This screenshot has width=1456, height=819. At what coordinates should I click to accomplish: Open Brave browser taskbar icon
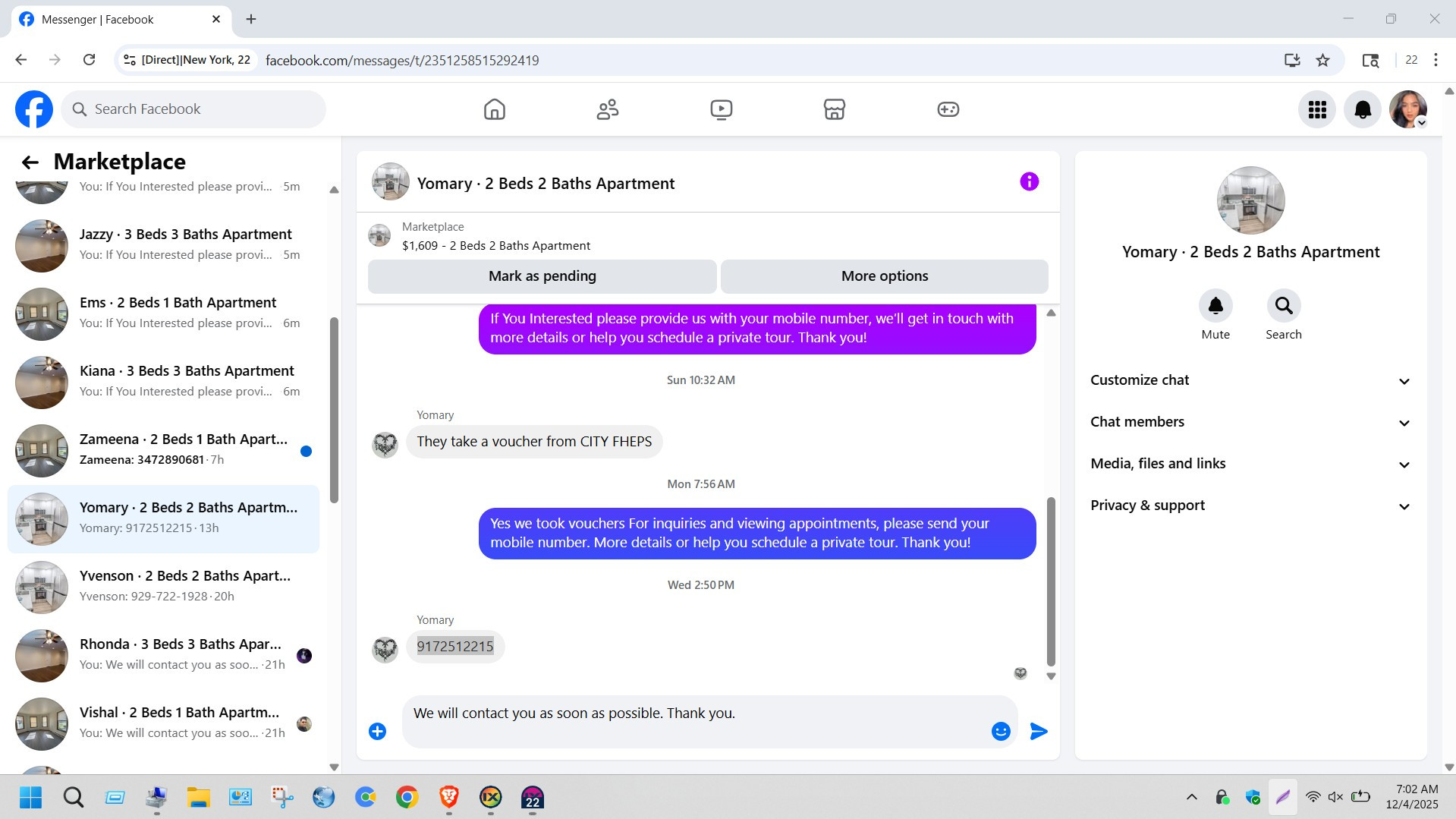tap(449, 797)
